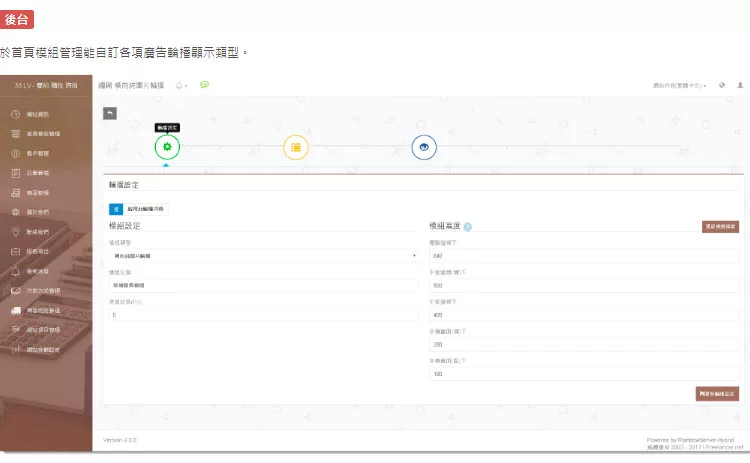Open the notification bell dropdown

coord(181,85)
